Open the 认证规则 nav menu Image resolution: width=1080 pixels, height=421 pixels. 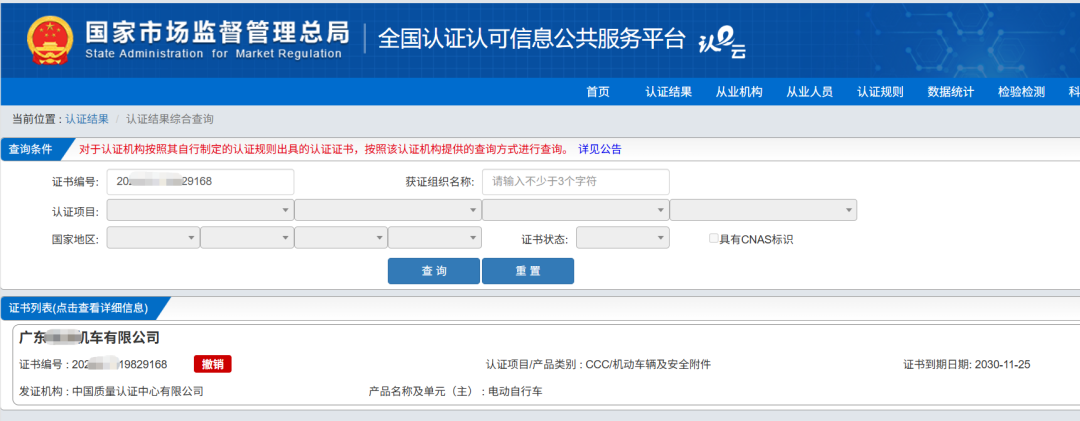pos(880,92)
